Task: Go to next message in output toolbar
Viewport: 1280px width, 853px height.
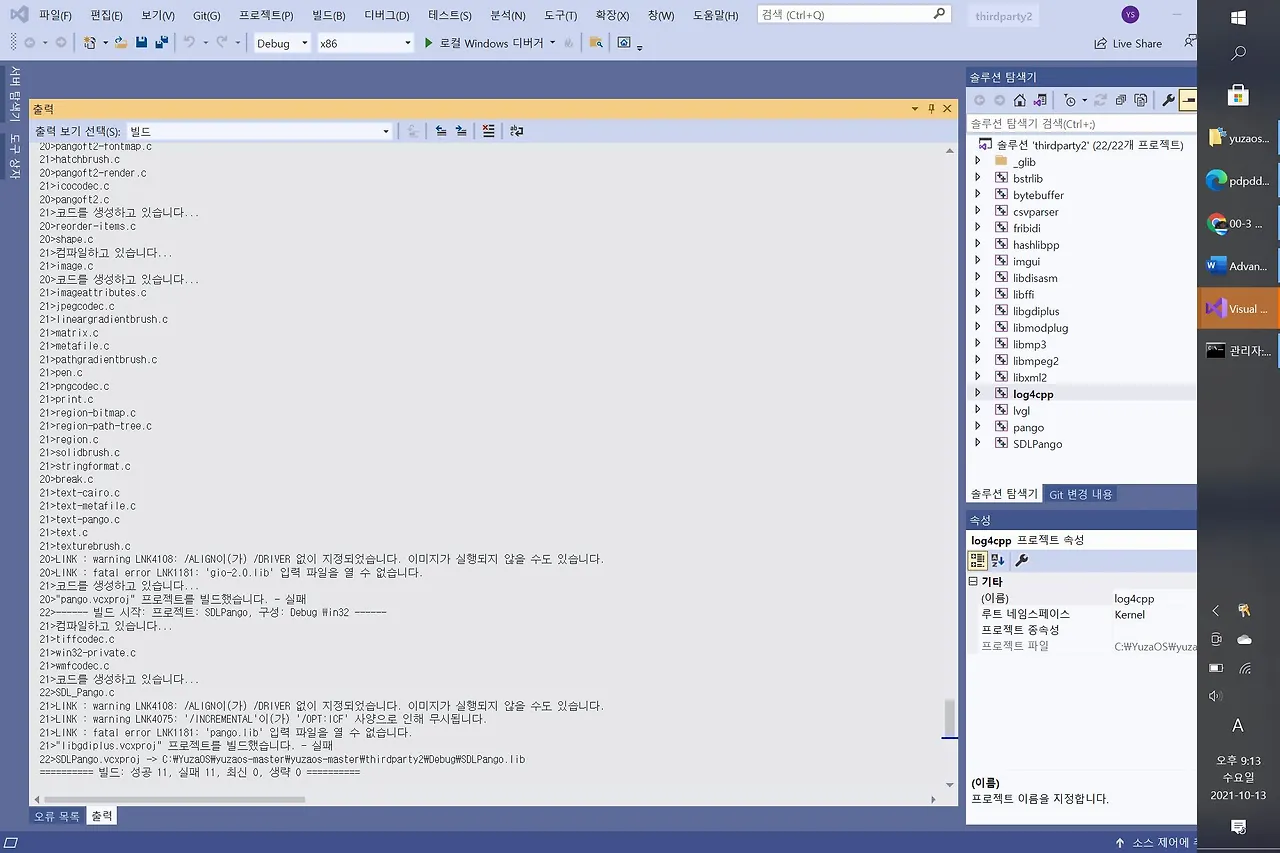Action: (461, 131)
